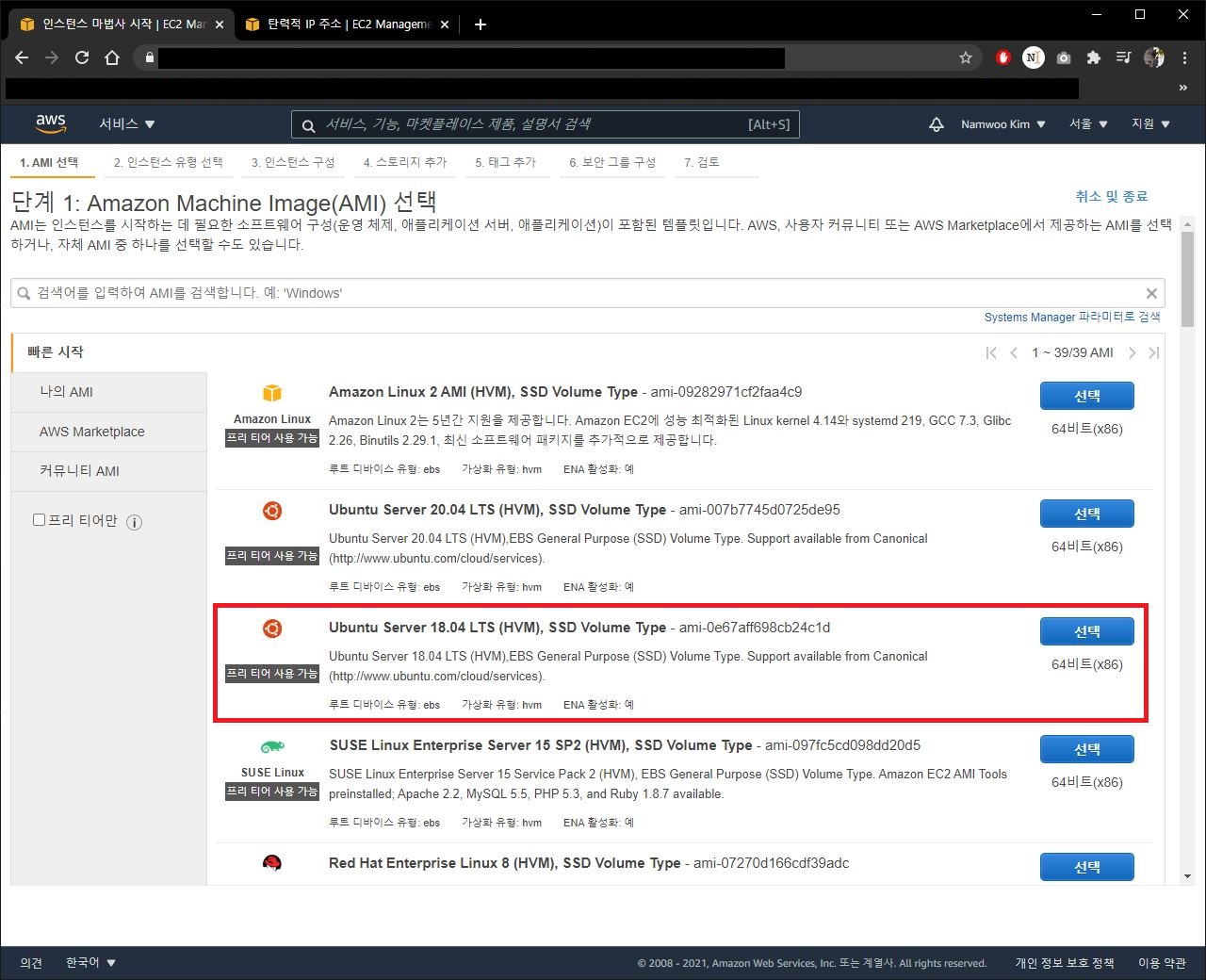The height and width of the screenshot is (980, 1206).
Task: Click the magnifier in AWS service search
Action: coord(308,124)
